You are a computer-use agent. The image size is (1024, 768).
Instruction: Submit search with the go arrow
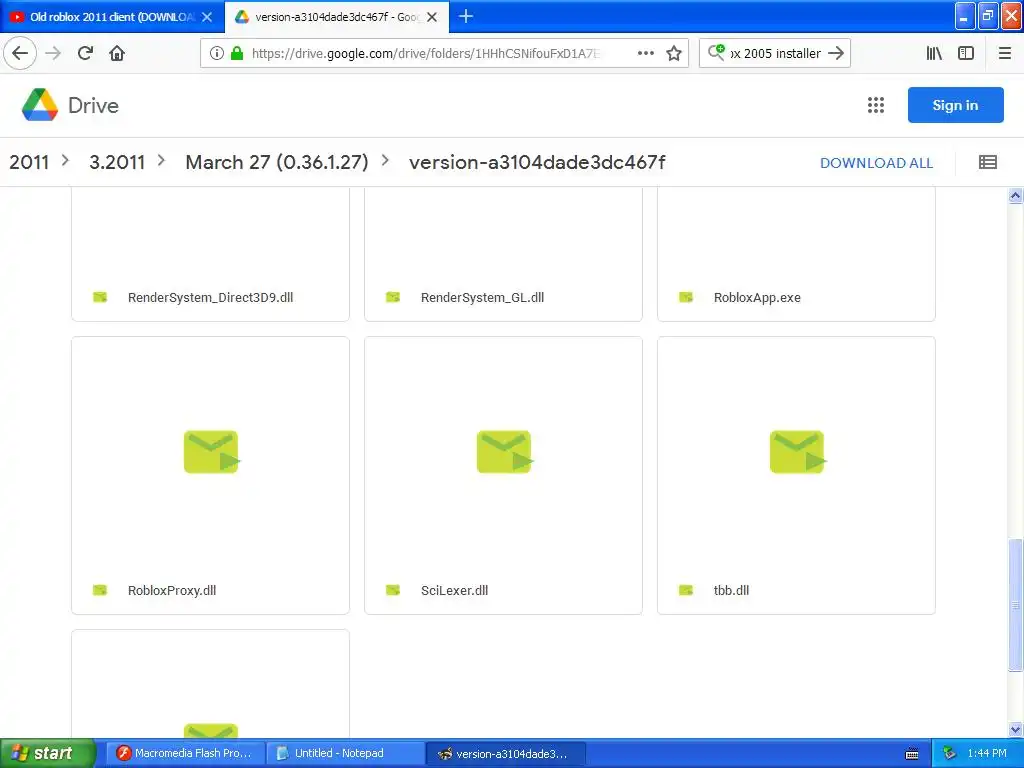836,53
